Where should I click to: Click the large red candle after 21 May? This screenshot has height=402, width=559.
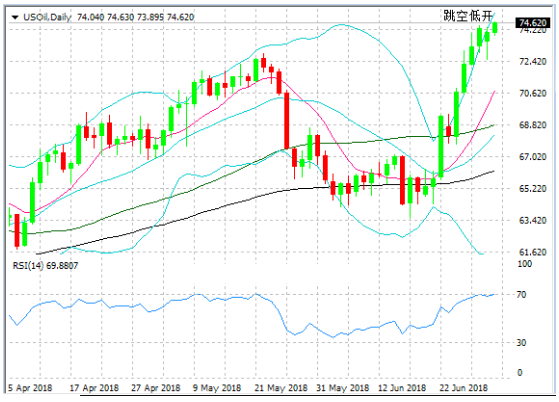pyautogui.click(x=287, y=120)
